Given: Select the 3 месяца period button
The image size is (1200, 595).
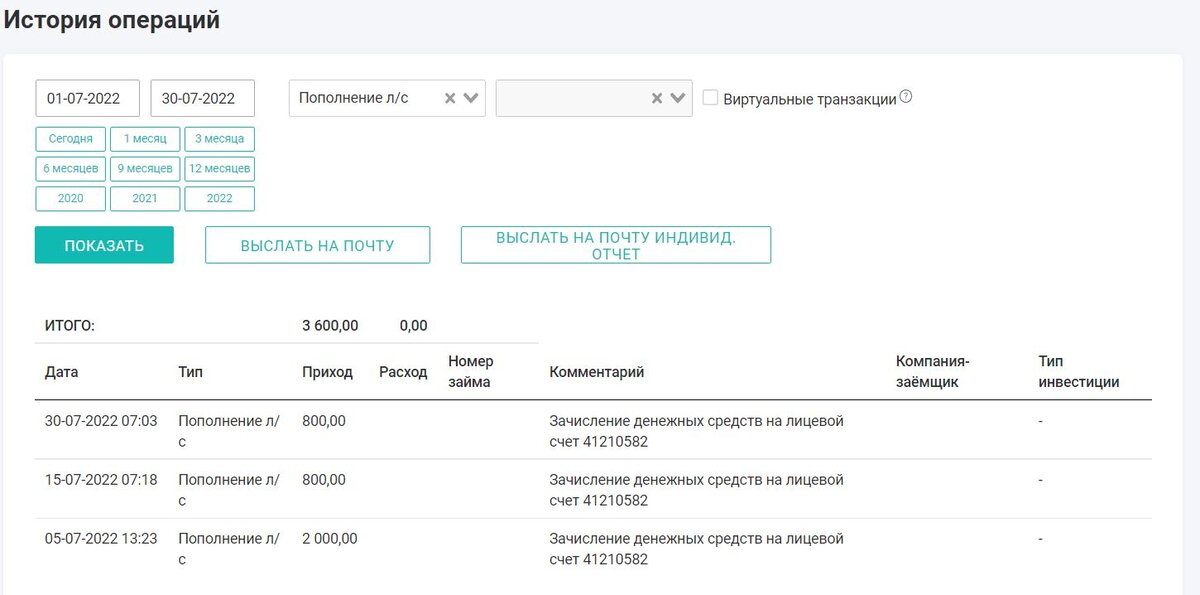Looking at the screenshot, I should pos(220,139).
